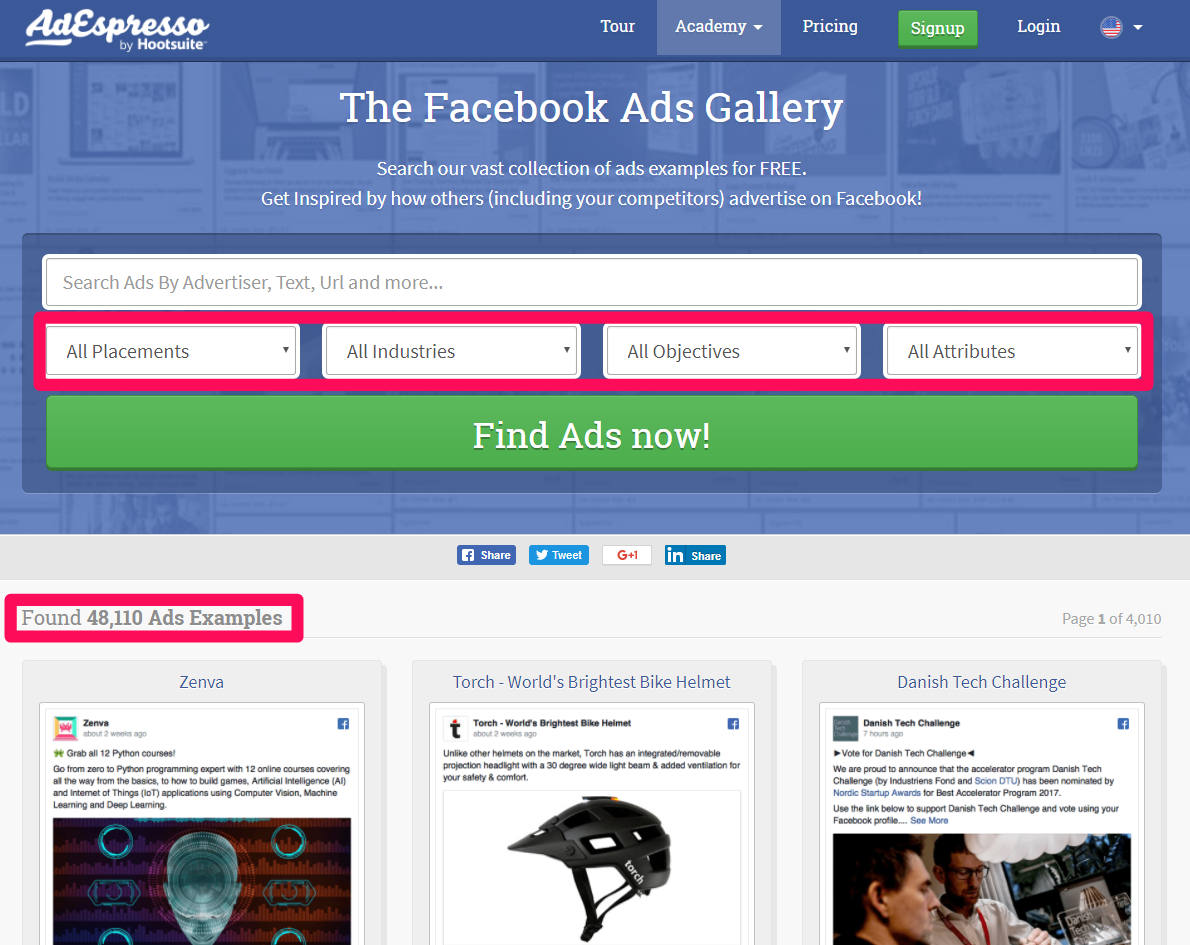Open the Pricing page
Screen dimensions: 1190x945
pos(830,27)
